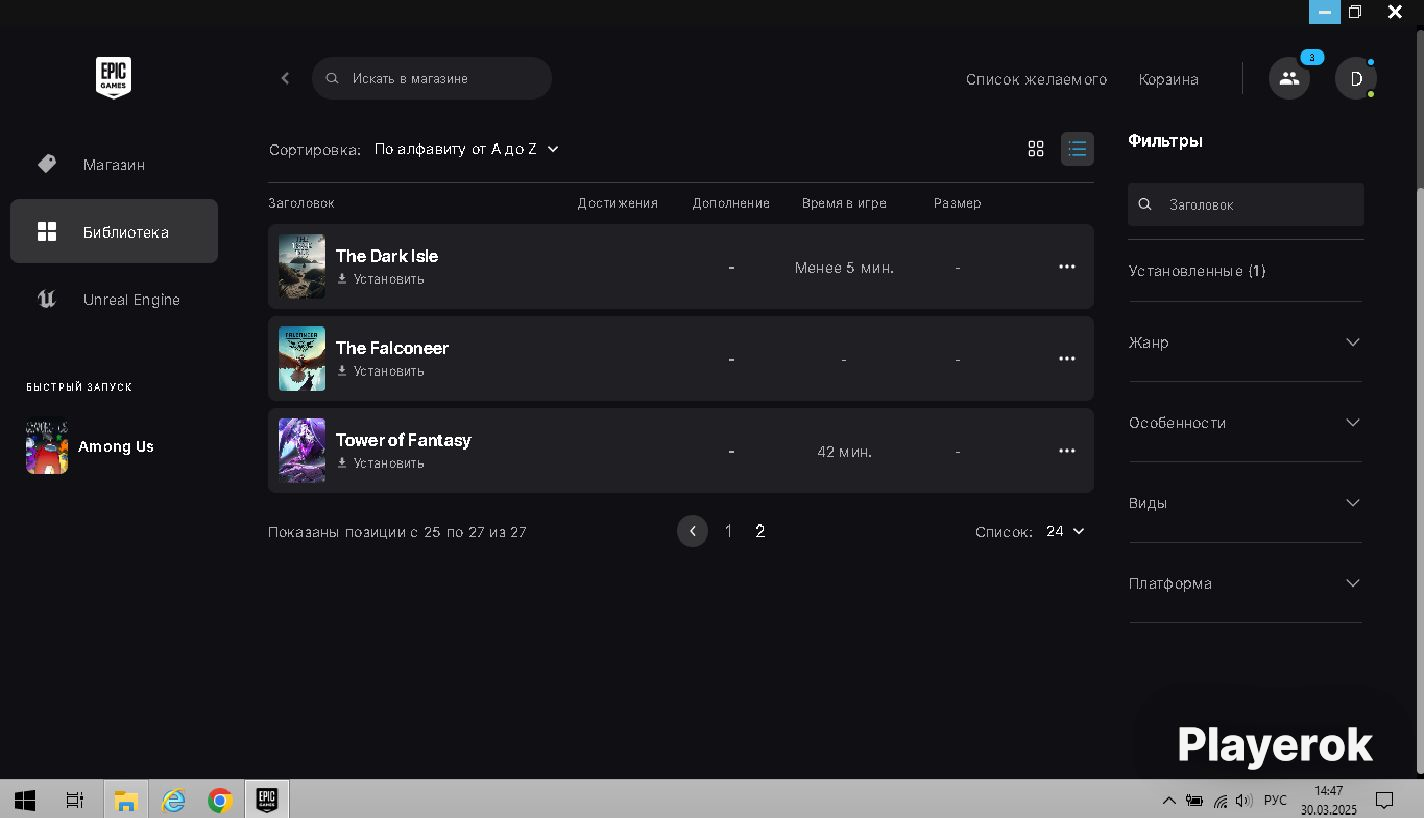Select page 2 in pagination
Viewport: 1424px width, 818px height.
pyautogui.click(x=760, y=531)
